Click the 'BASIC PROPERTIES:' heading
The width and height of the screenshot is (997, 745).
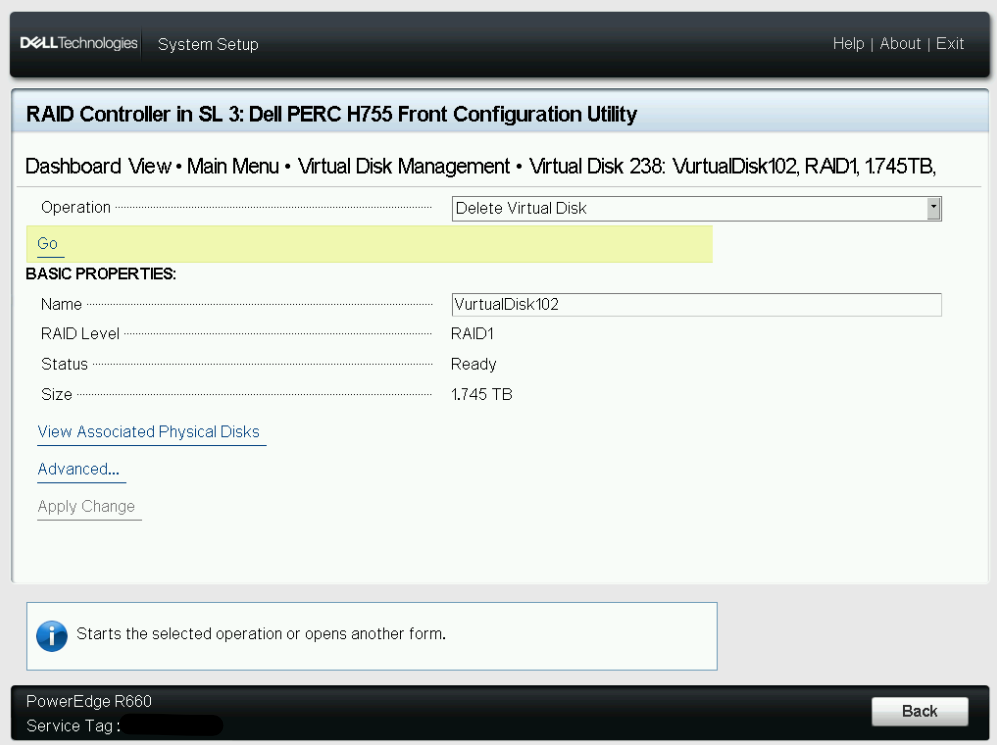coord(100,274)
